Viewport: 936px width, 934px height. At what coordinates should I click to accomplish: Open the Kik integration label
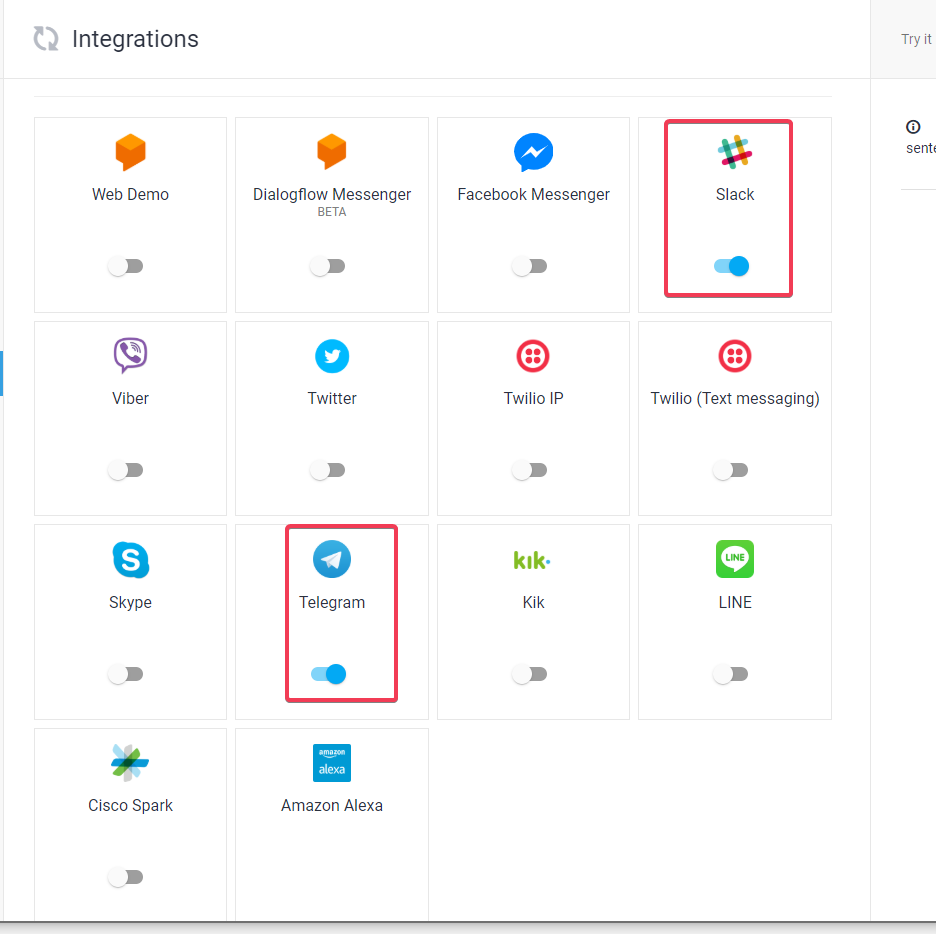[x=534, y=603]
